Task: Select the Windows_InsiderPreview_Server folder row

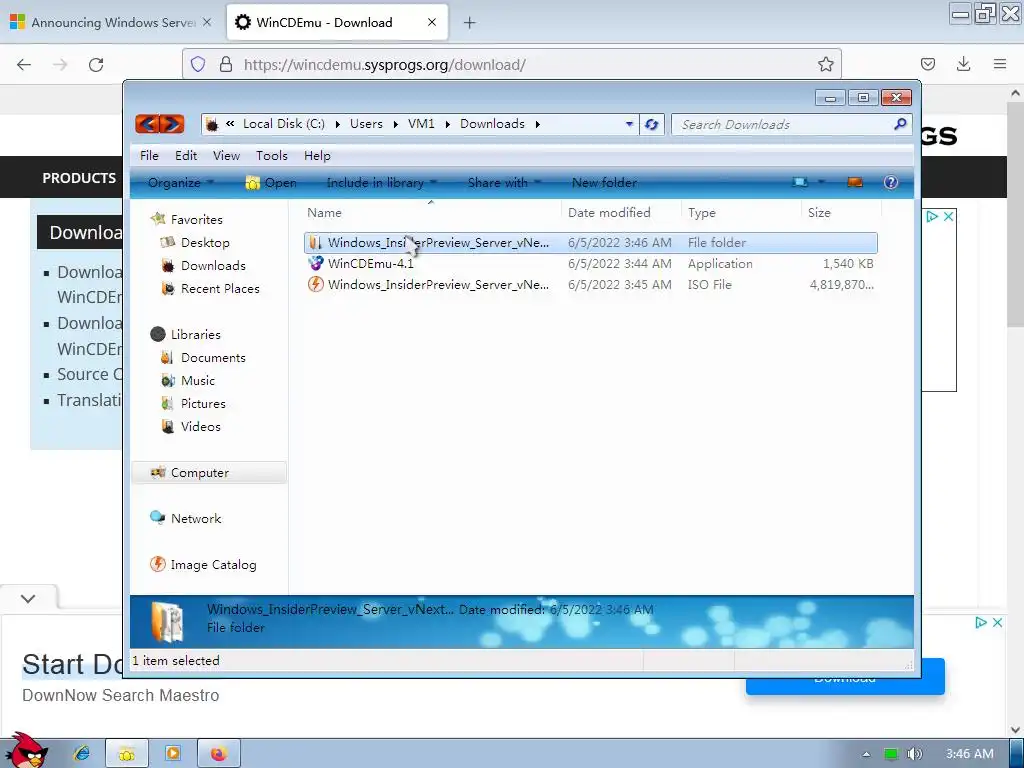Action: 590,243
